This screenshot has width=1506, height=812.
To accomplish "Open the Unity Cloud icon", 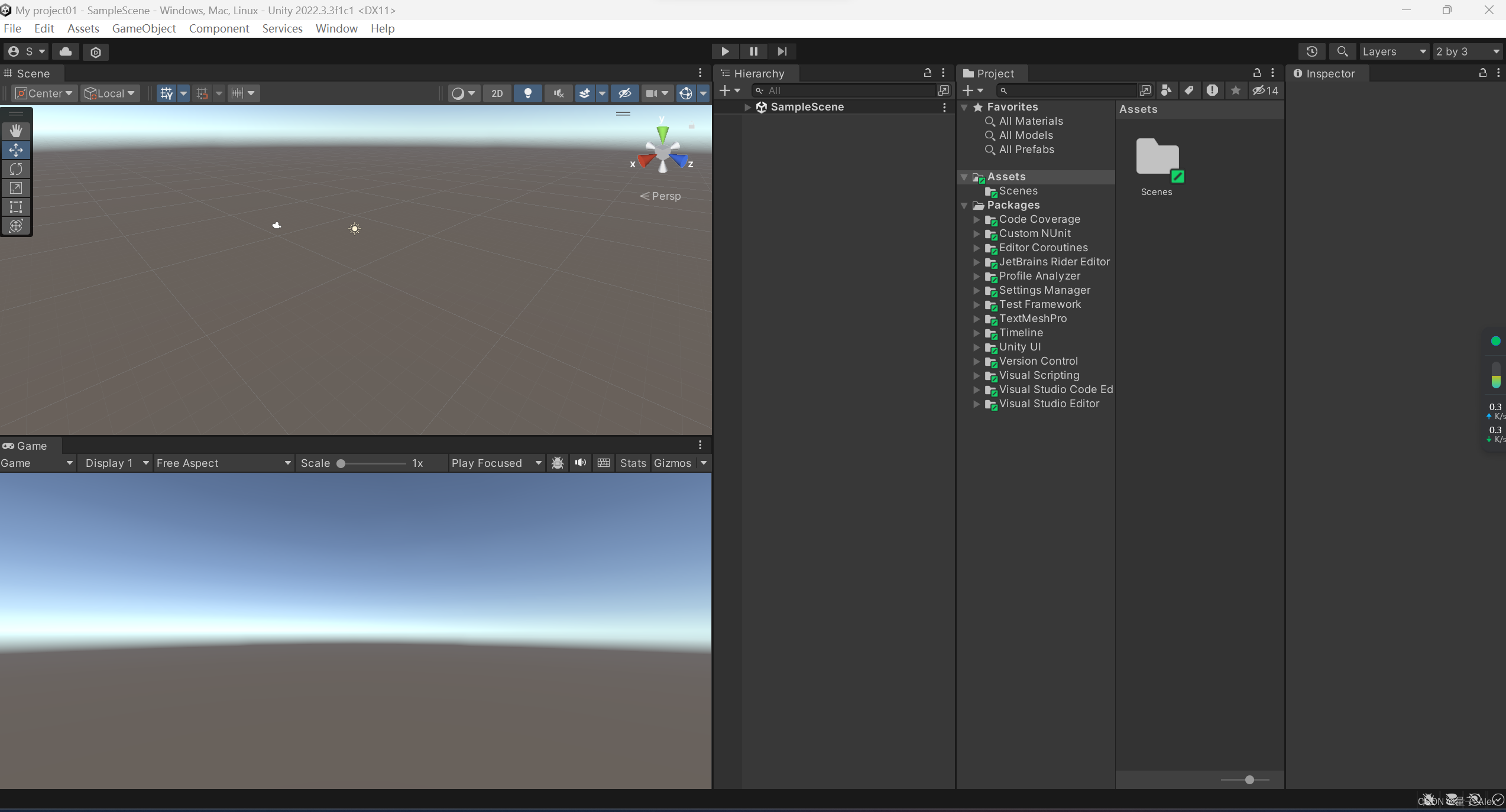I will tap(66, 51).
